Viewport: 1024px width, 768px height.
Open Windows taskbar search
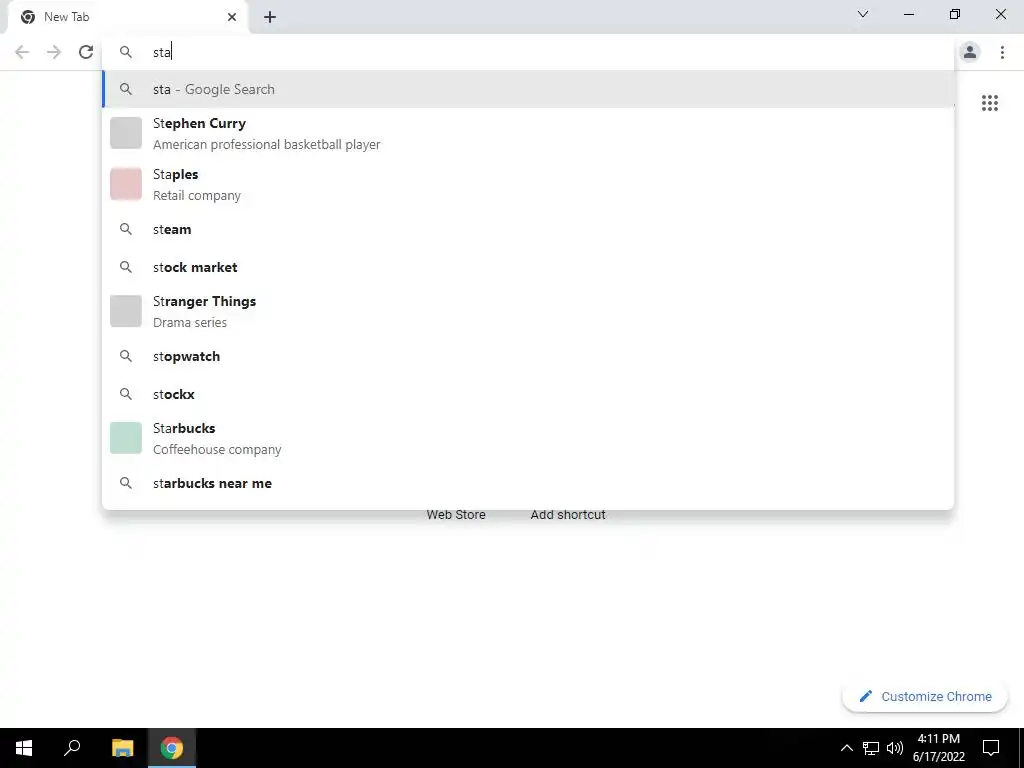(72, 748)
